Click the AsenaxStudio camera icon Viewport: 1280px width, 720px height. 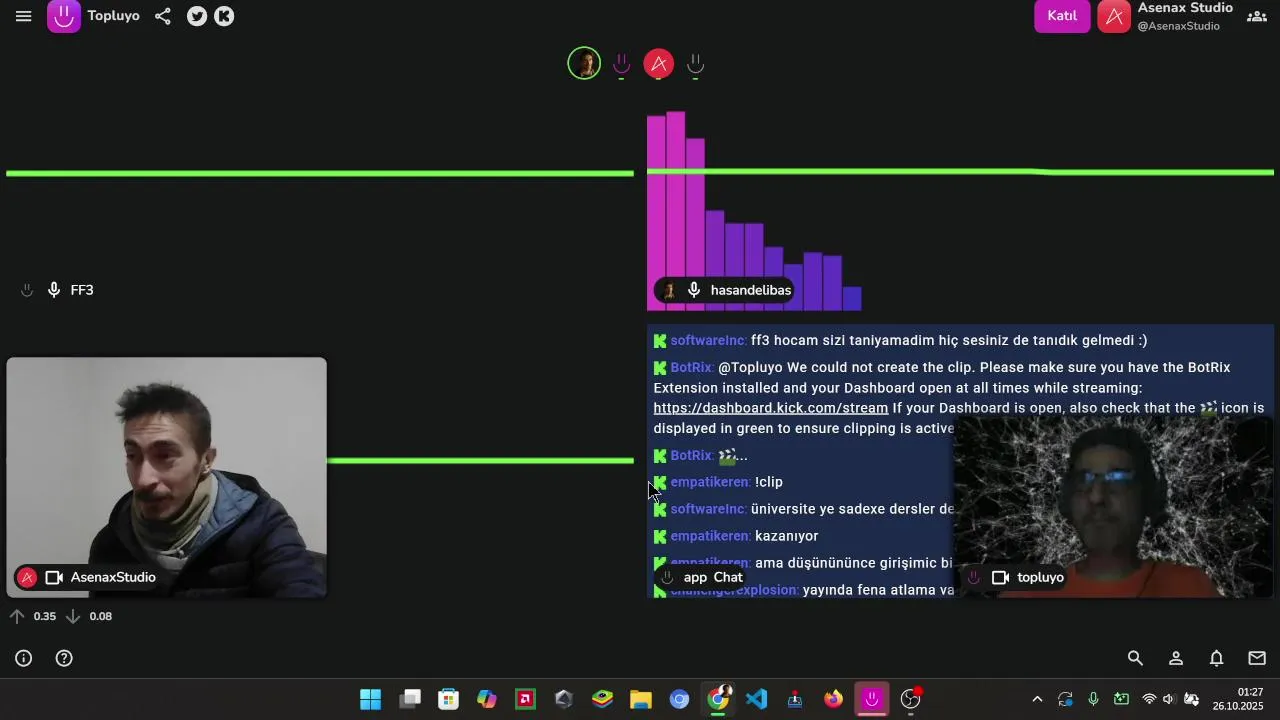pos(55,577)
